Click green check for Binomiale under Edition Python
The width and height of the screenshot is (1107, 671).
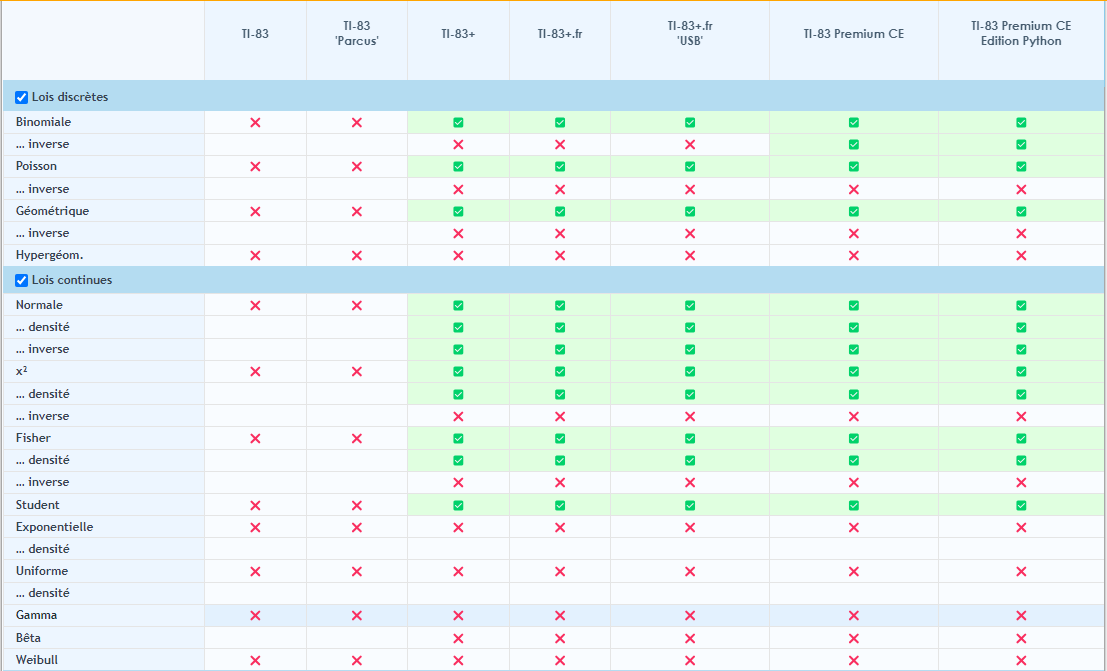pos(1021,123)
